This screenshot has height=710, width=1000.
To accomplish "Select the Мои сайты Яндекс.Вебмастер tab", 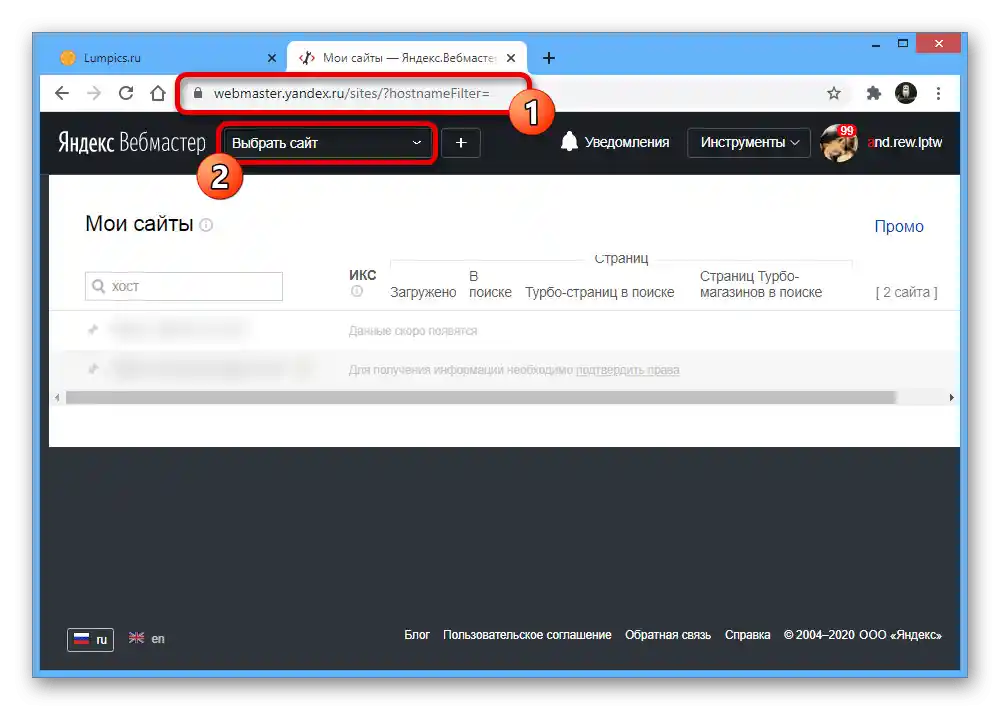I will (407, 58).
